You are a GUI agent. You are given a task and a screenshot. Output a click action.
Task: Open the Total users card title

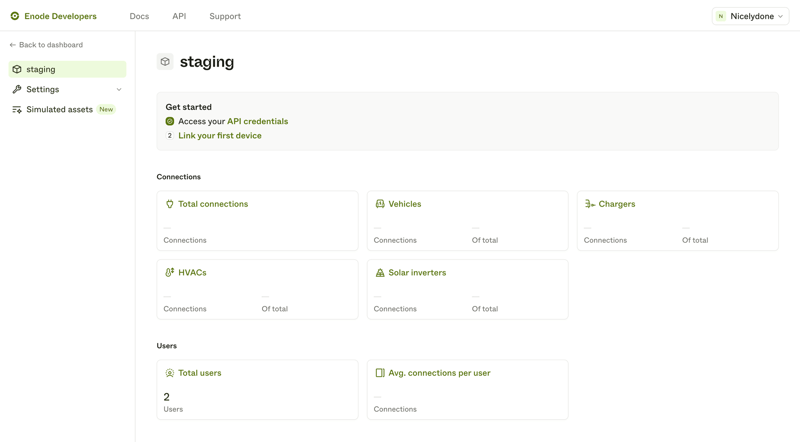[x=200, y=373]
